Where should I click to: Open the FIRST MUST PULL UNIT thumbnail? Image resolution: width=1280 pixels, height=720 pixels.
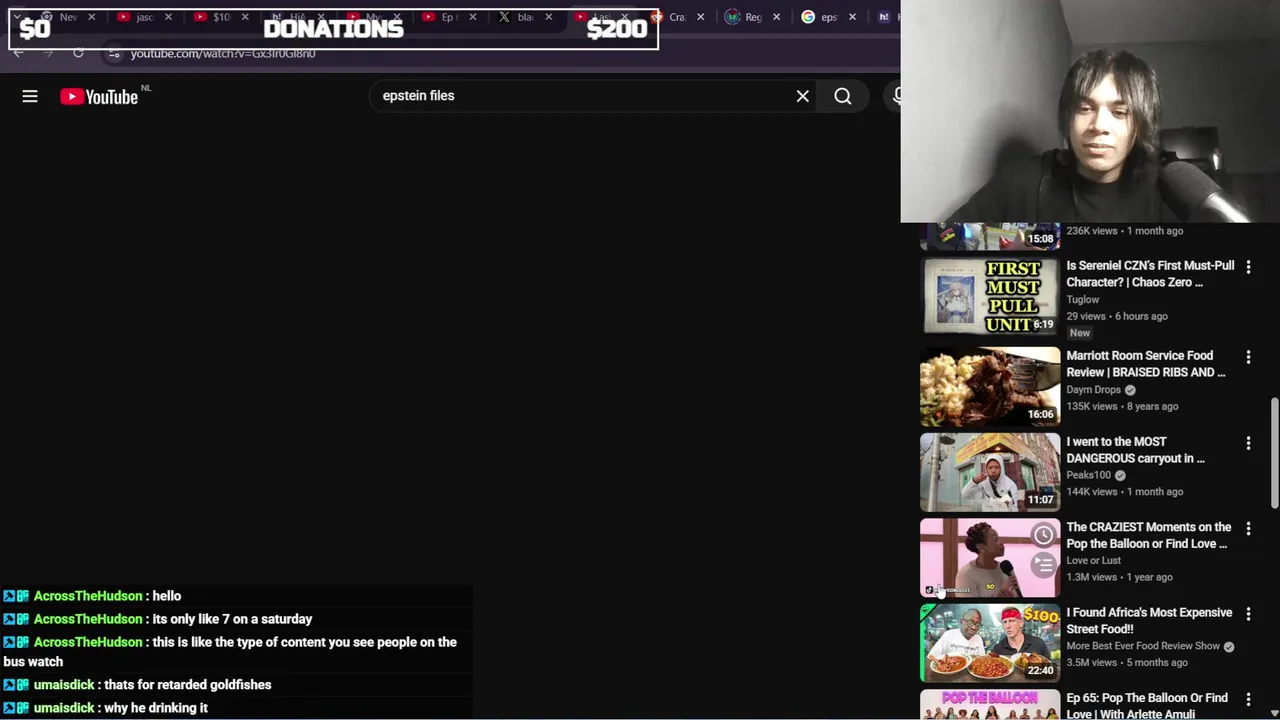pyautogui.click(x=990, y=297)
